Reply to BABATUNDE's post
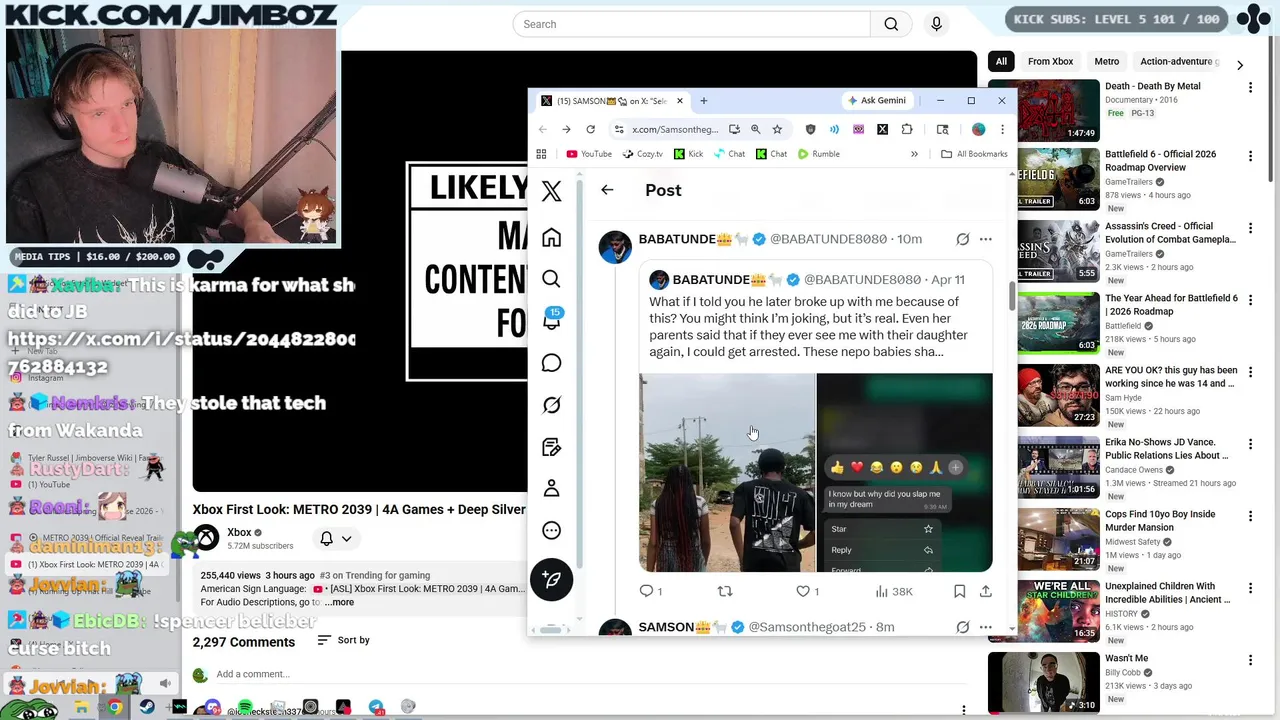Image resolution: width=1280 pixels, height=720 pixels. 651,591
